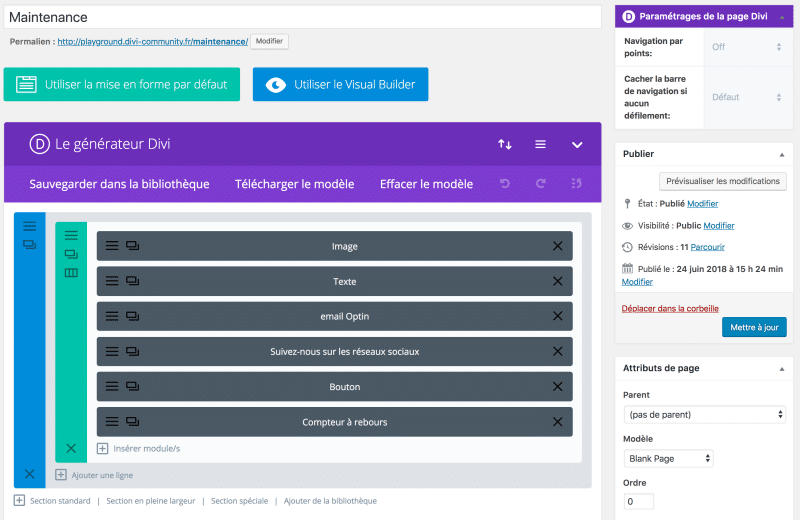Click Déplacer dans la corbeille link
800x520 pixels.
tap(670, 308)
